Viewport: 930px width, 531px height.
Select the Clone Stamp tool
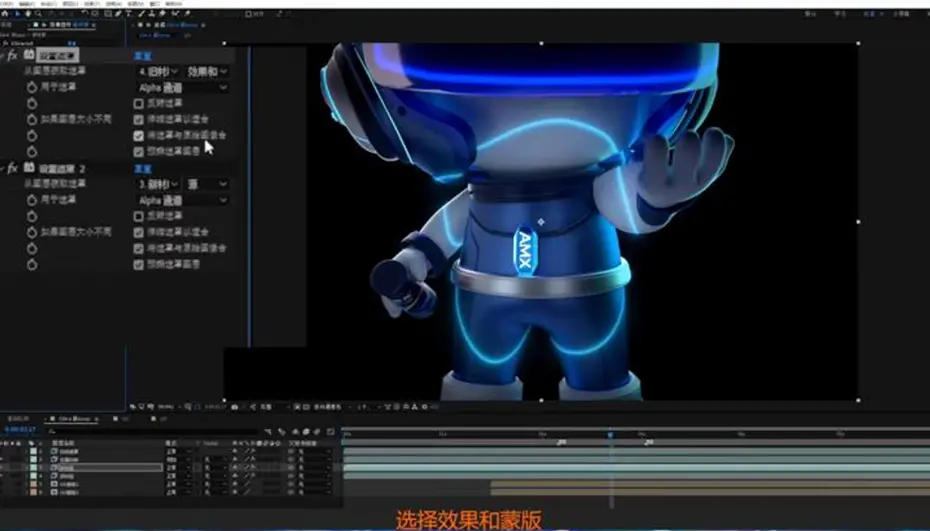pyautogui.click(x=151, y=13)
